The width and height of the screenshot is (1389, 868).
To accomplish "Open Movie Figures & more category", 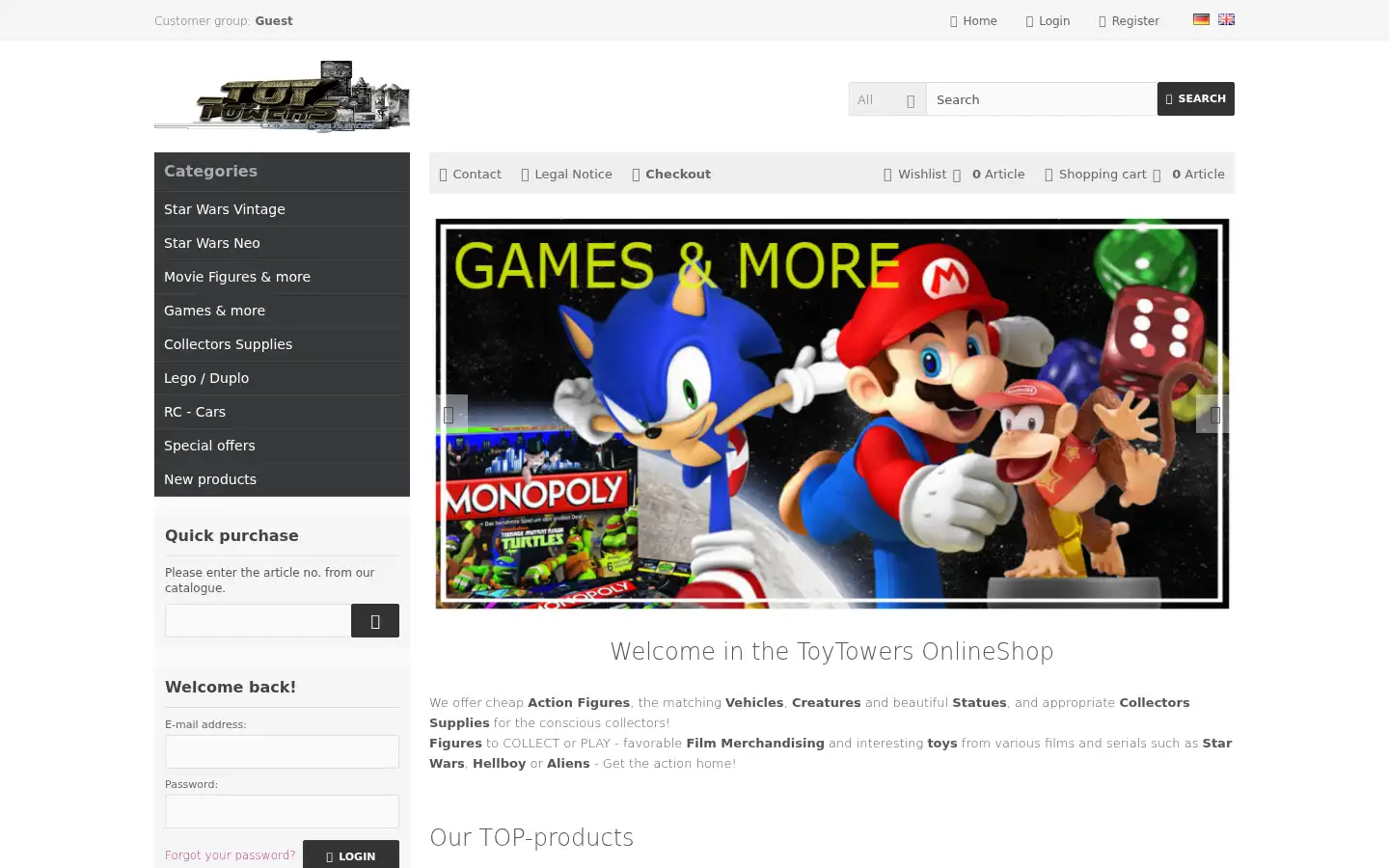I will [x=282, y=277].
